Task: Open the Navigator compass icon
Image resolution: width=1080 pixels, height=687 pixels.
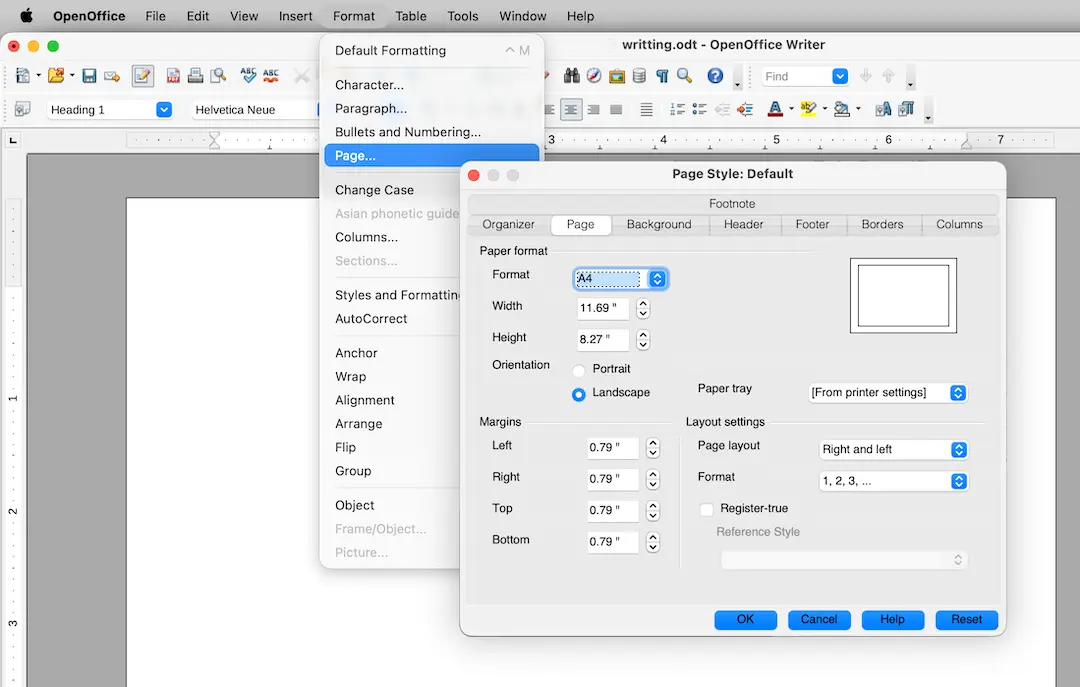Action: click(x=594, y=76)
